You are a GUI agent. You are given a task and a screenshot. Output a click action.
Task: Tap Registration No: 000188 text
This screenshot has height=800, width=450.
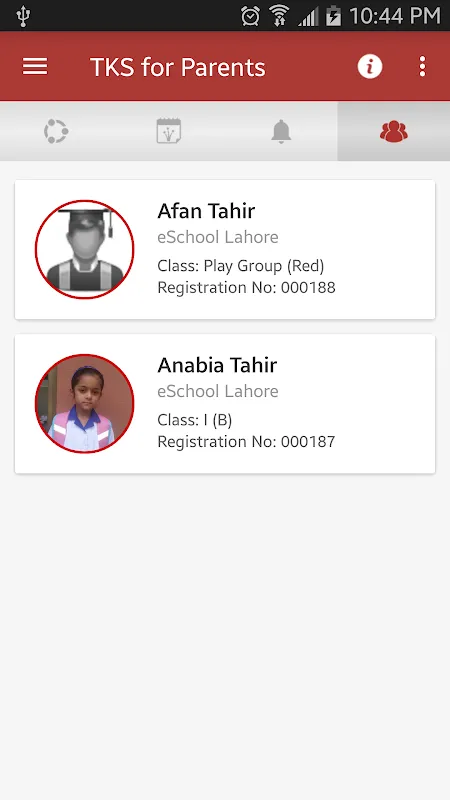(246, 288)
